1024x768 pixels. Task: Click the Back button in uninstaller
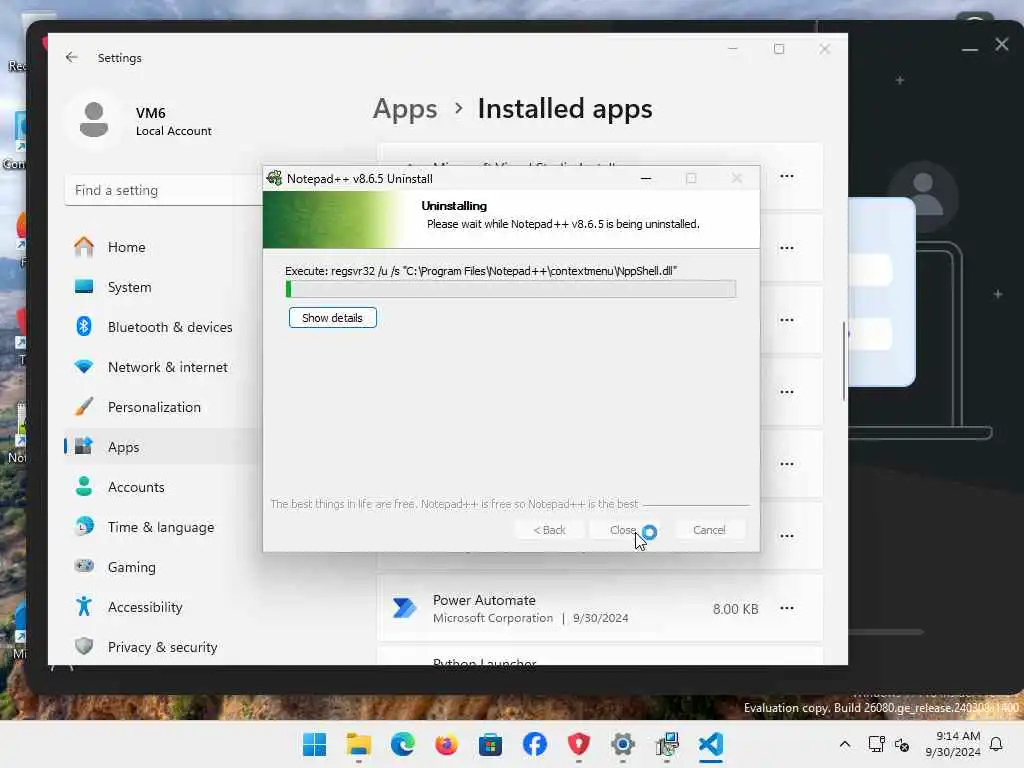click(x=549, y=530)
